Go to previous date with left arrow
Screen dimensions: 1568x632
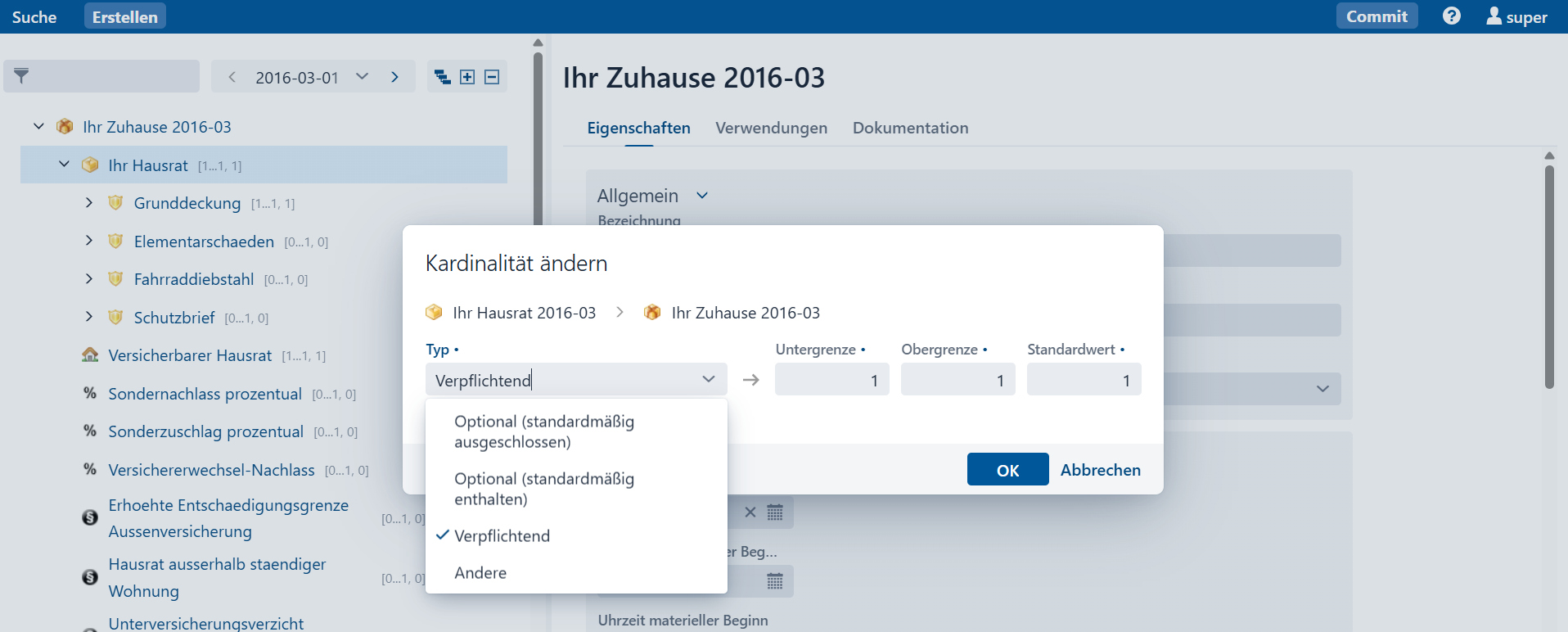pos(232,77)
